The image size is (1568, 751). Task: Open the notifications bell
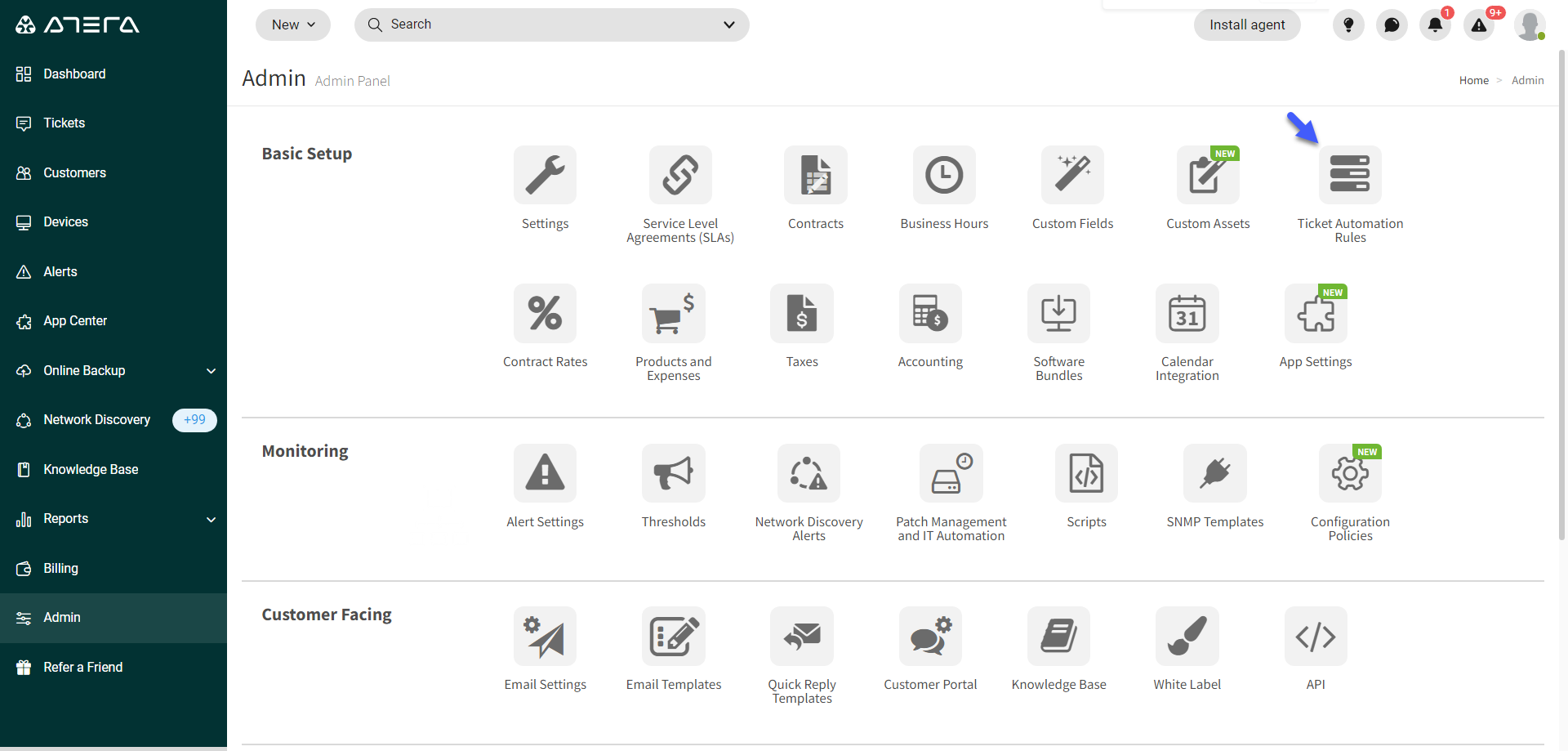tap(1435, 25)
